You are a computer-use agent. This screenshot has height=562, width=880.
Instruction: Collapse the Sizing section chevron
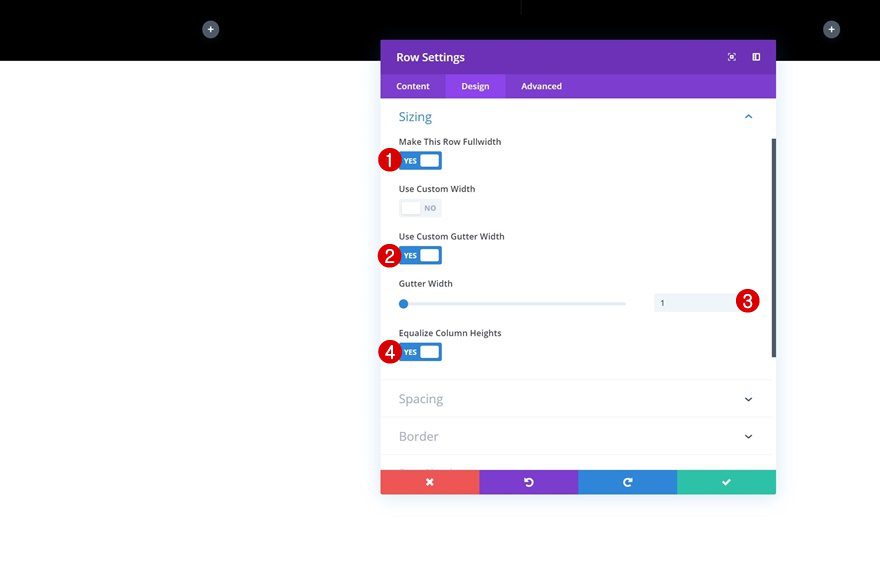[x=748, y=116]
